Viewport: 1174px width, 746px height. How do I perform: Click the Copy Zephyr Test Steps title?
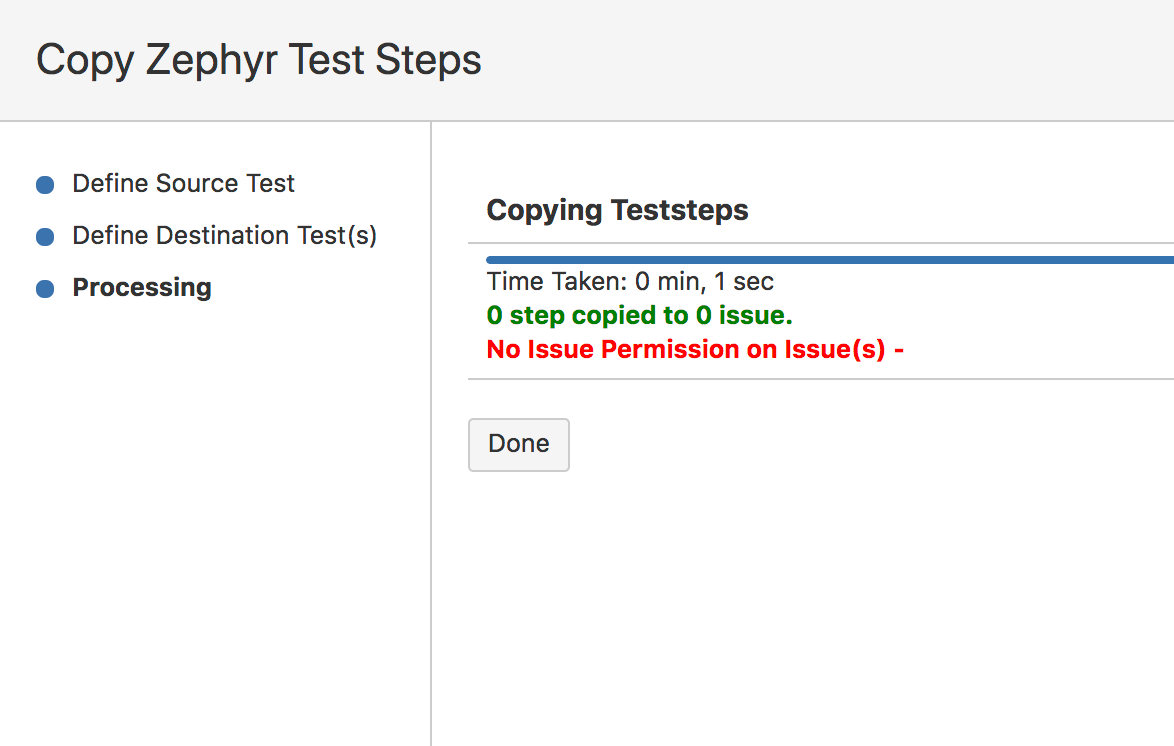coord(258,60)
